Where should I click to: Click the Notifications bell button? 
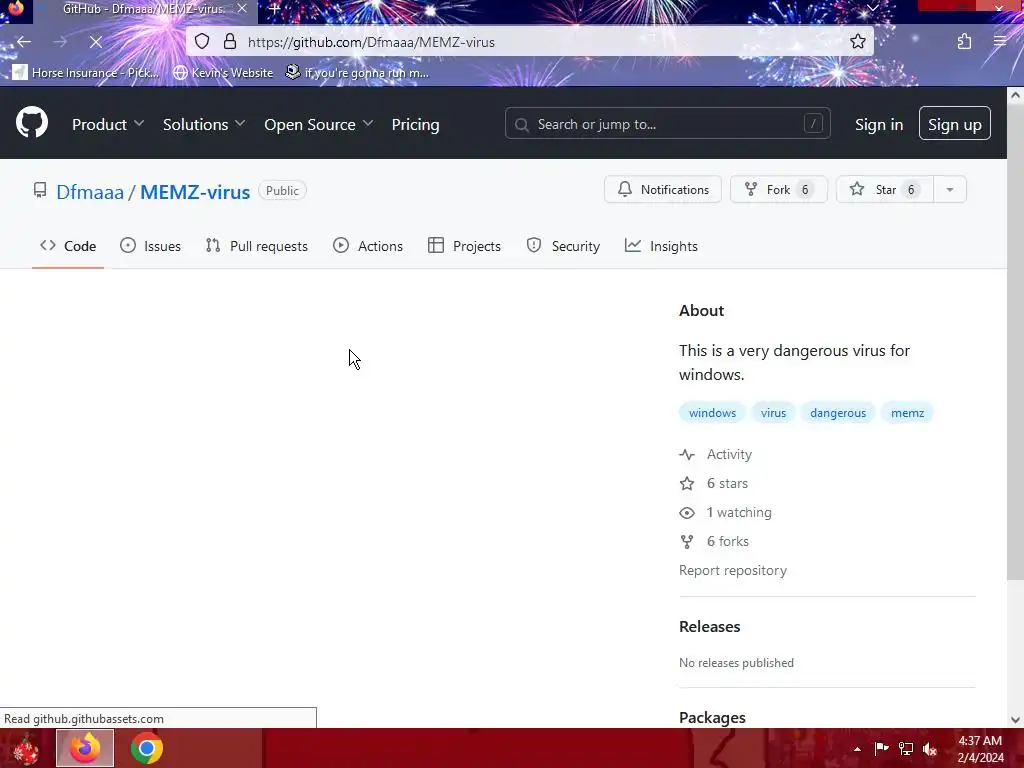pos(663,189)
